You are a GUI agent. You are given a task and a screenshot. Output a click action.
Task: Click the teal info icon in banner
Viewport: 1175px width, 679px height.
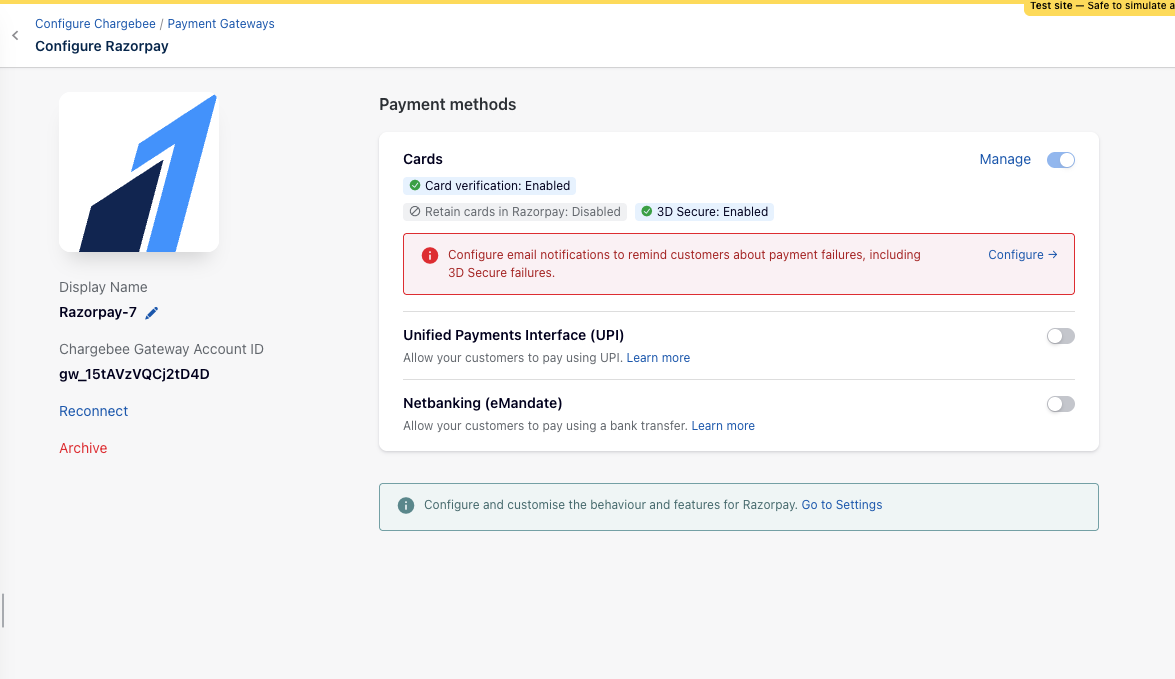pos(405,505)
